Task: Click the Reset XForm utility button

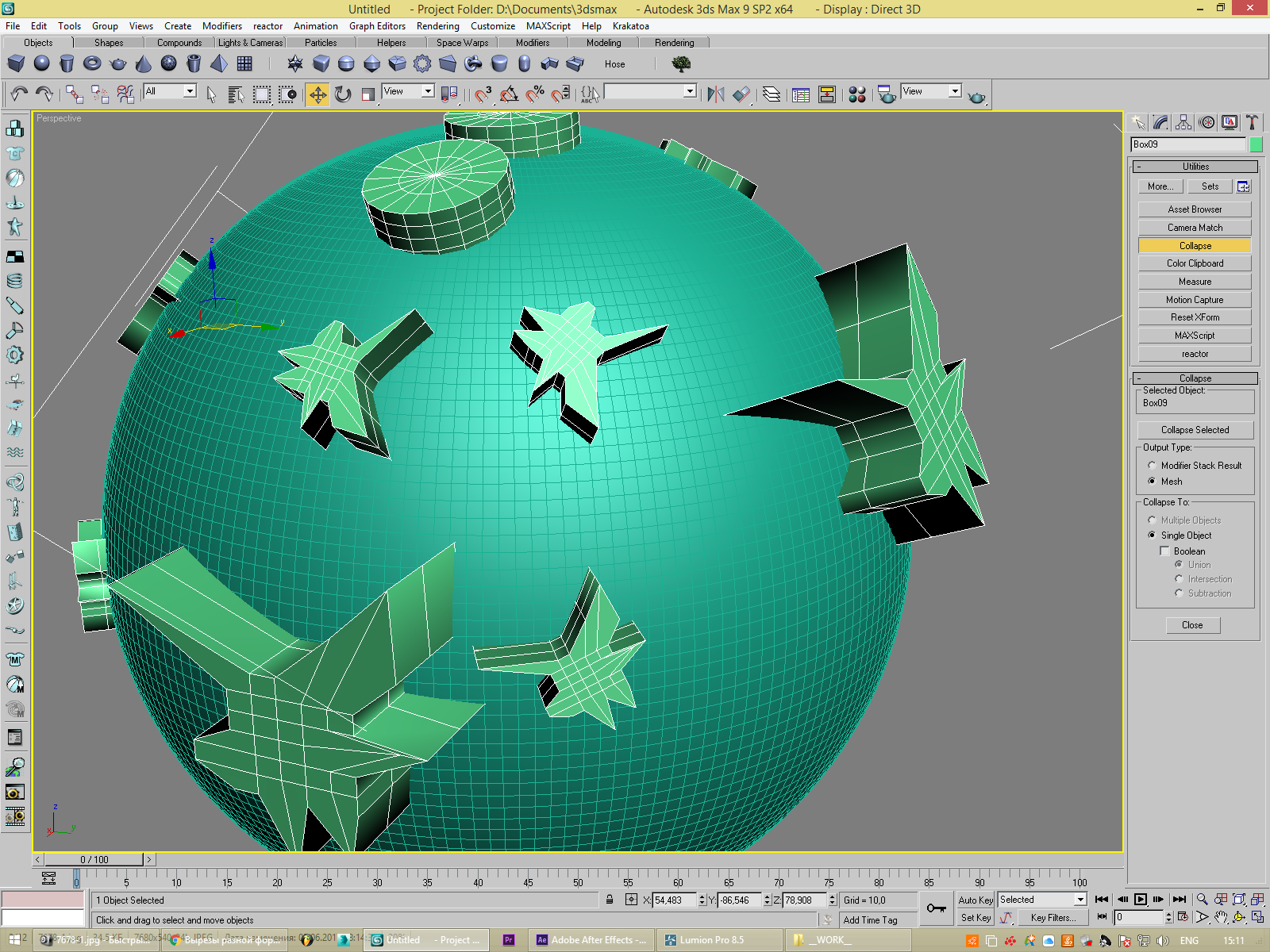Action: pyautogui.click(x=1195, y=317)
